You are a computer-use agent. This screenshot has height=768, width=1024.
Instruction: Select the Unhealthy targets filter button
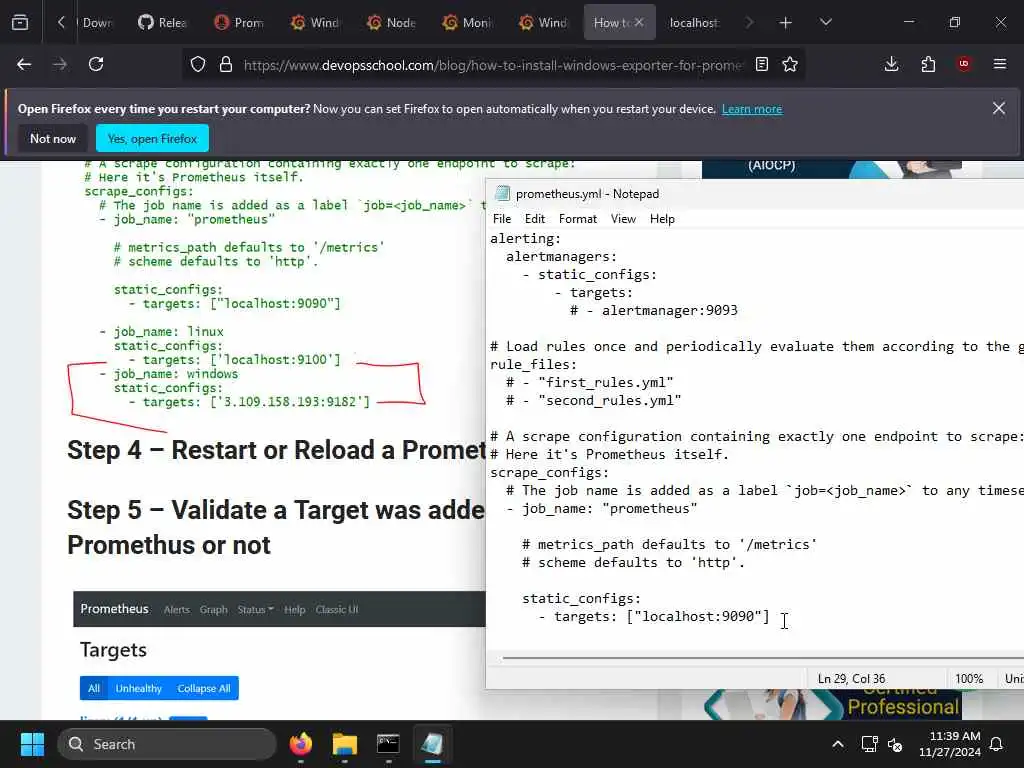click(x=138, y=688)
